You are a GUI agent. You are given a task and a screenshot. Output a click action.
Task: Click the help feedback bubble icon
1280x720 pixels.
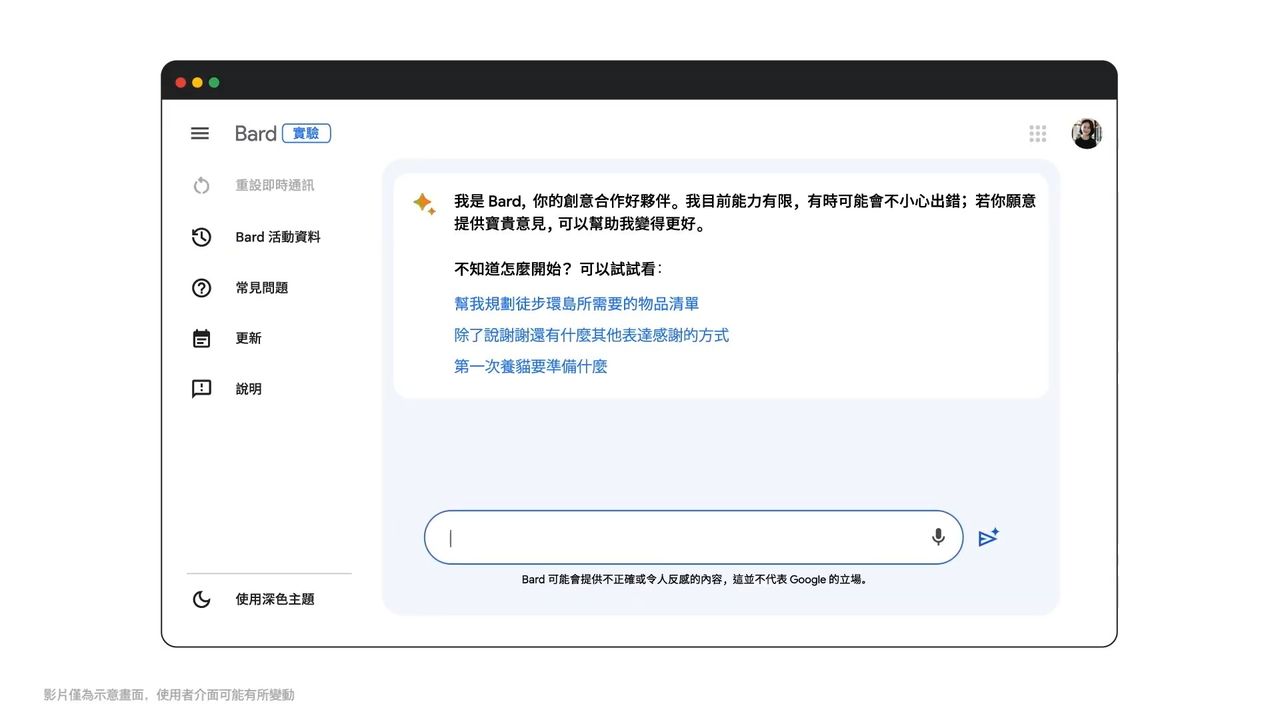click(201, 389)
